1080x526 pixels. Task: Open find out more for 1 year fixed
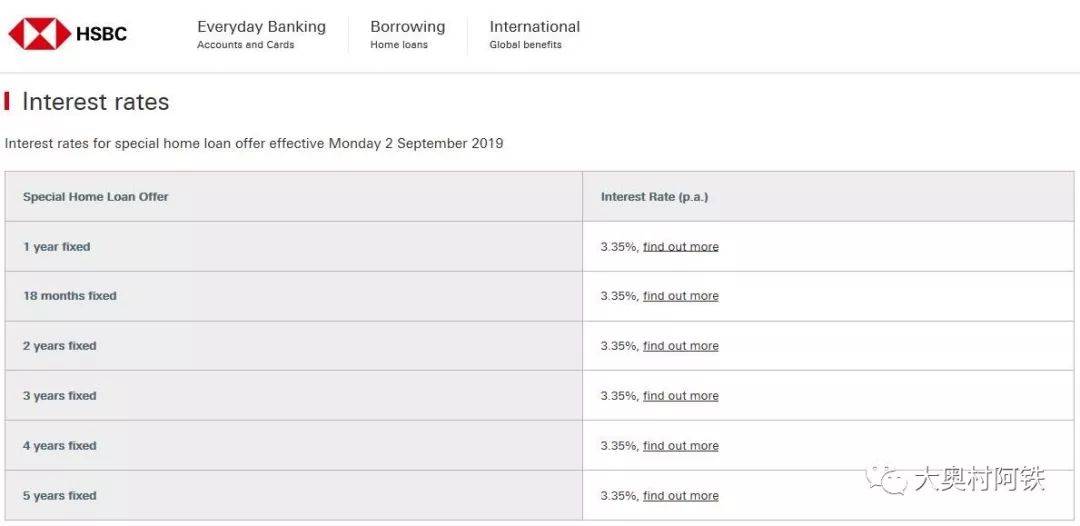[x=681, y=246]
